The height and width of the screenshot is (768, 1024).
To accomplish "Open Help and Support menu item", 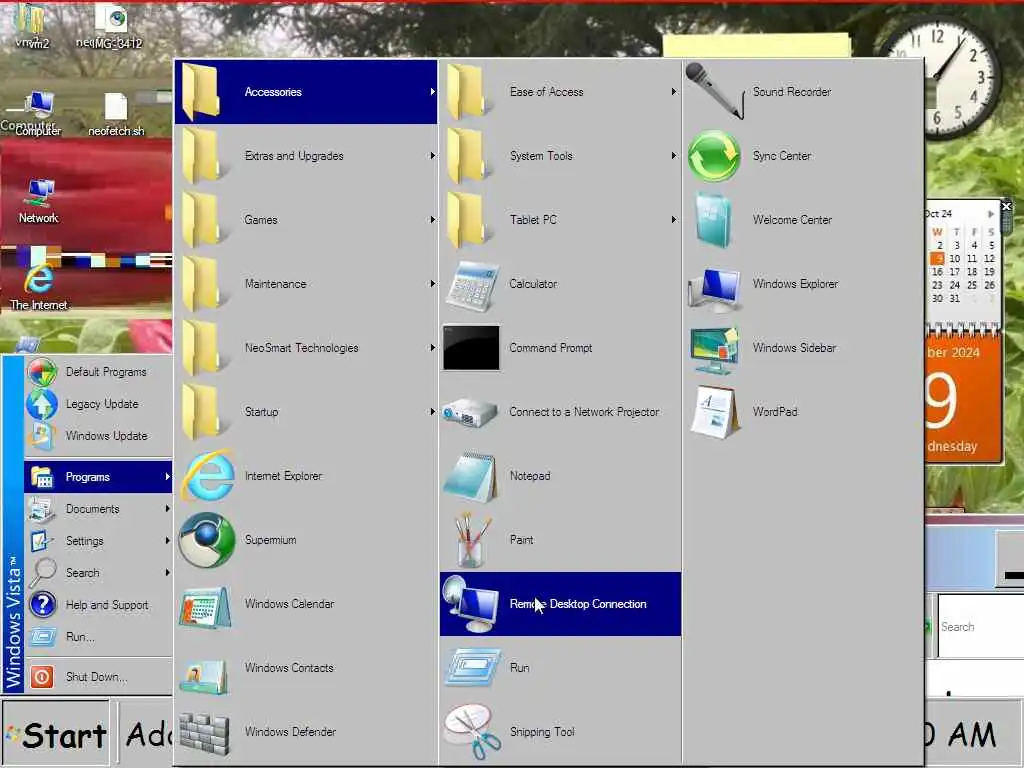I will click(99, 605).
